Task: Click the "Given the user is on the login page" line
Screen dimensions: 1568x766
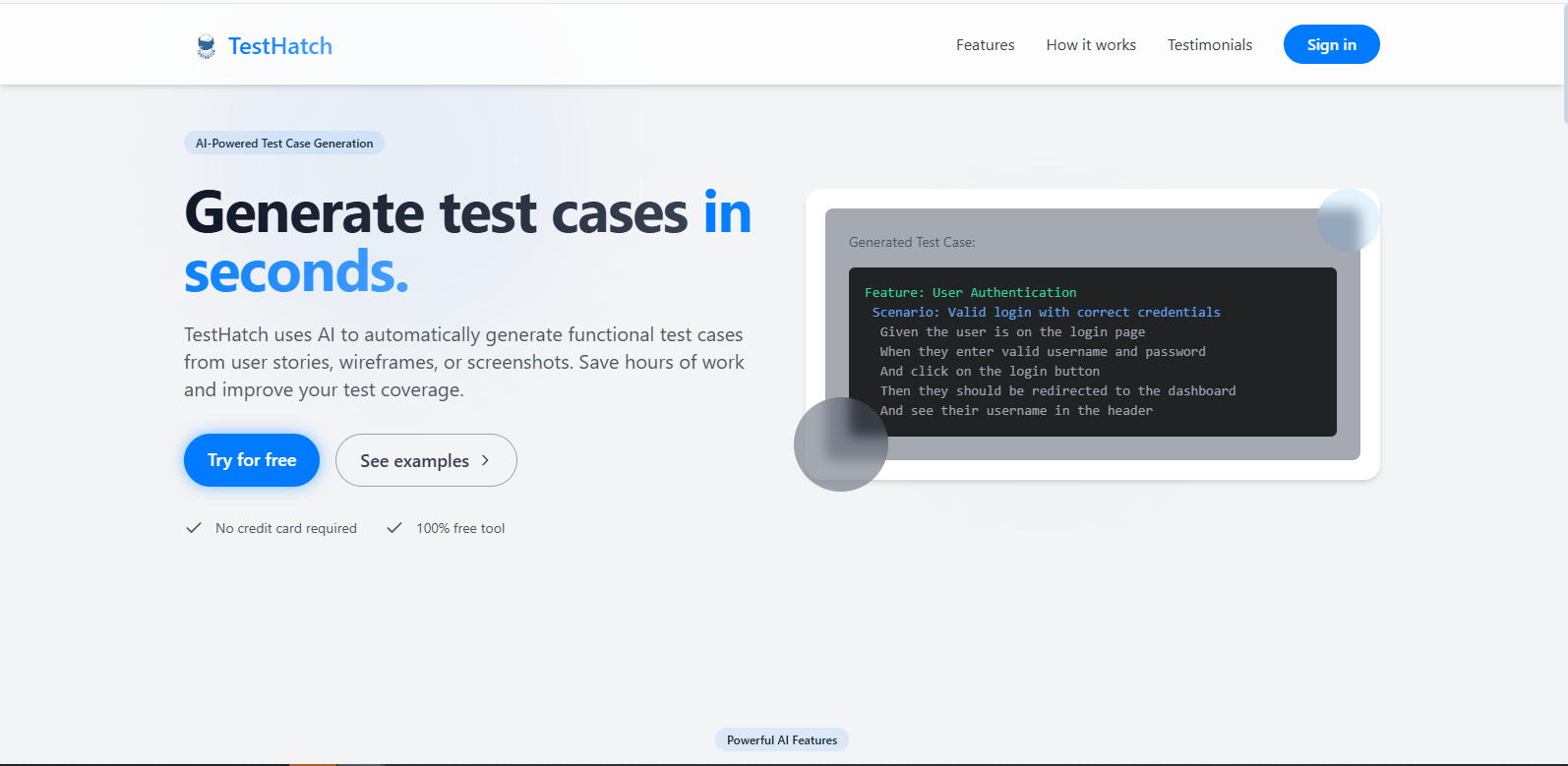Action: [1012, 331]
